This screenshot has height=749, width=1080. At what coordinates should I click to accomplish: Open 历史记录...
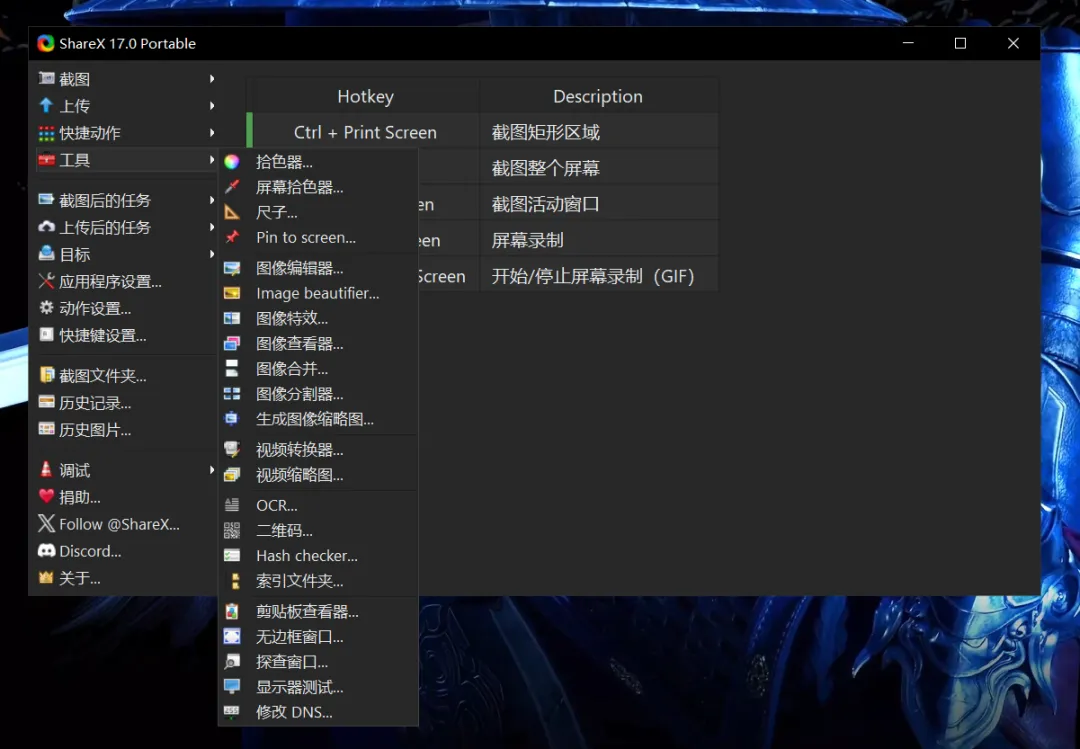[x=127, y=402]
